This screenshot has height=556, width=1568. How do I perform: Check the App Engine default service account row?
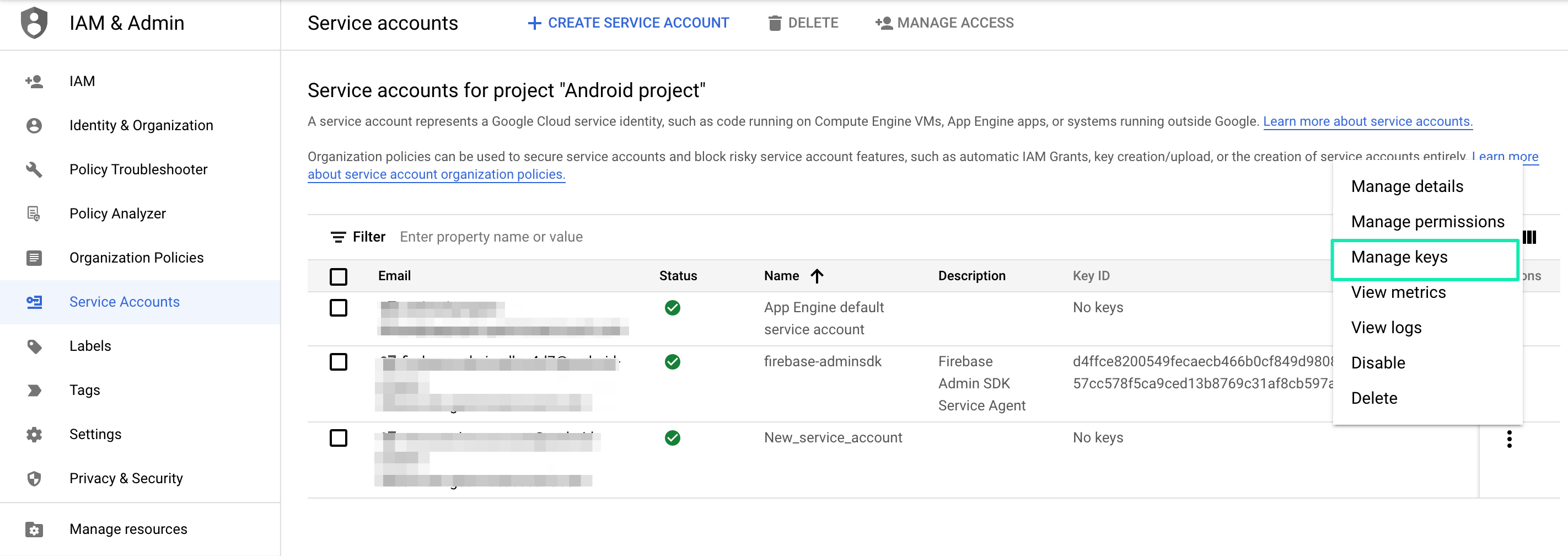point(338,308)
